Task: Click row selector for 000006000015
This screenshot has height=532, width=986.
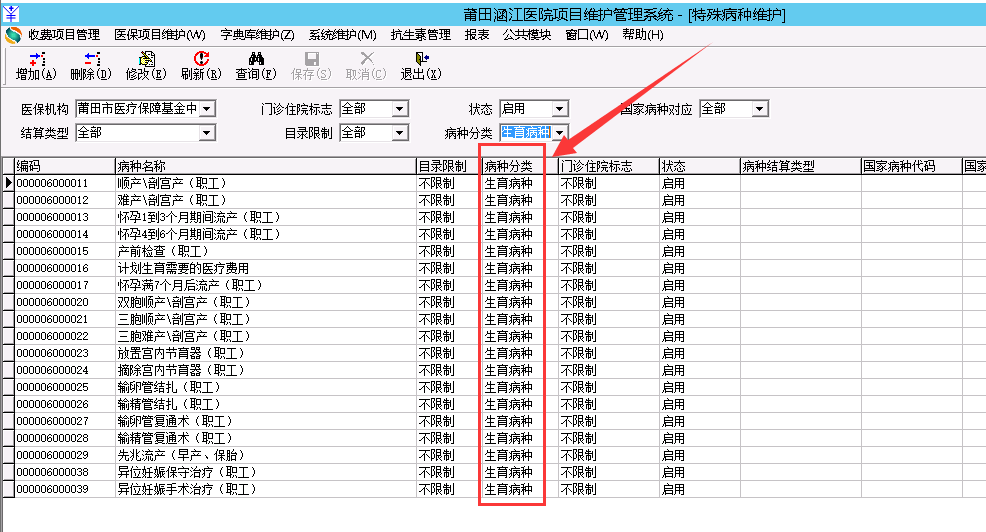Action: tap(8, 252)
